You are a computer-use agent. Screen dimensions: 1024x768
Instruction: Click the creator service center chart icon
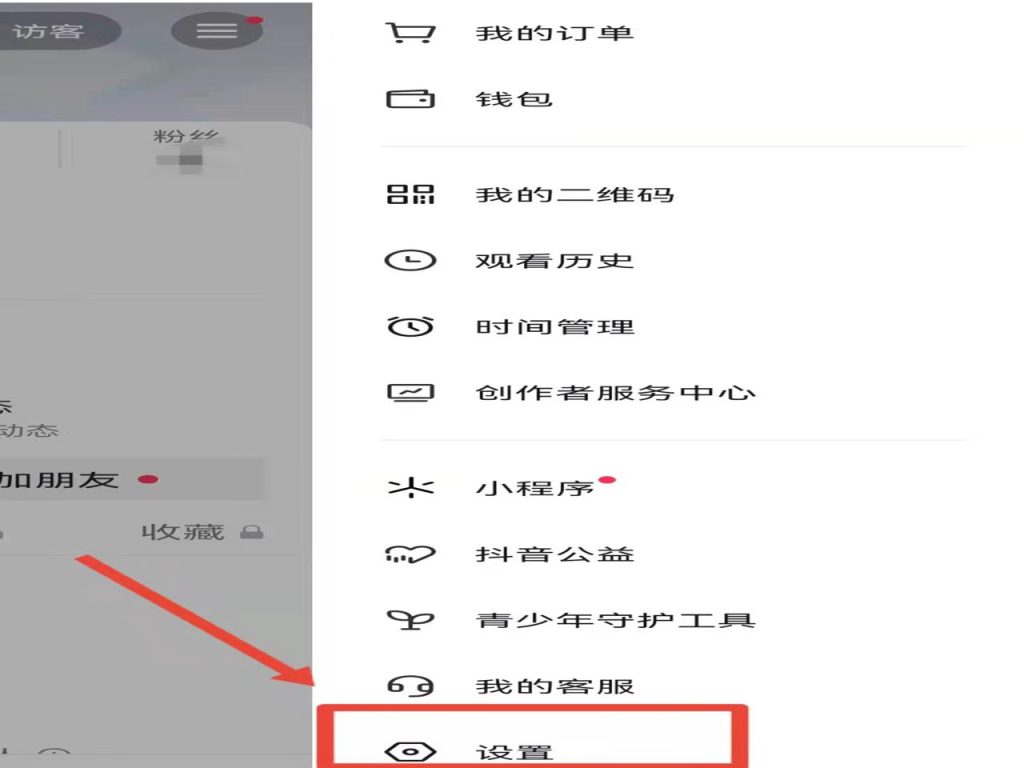(x=410, y=392)
